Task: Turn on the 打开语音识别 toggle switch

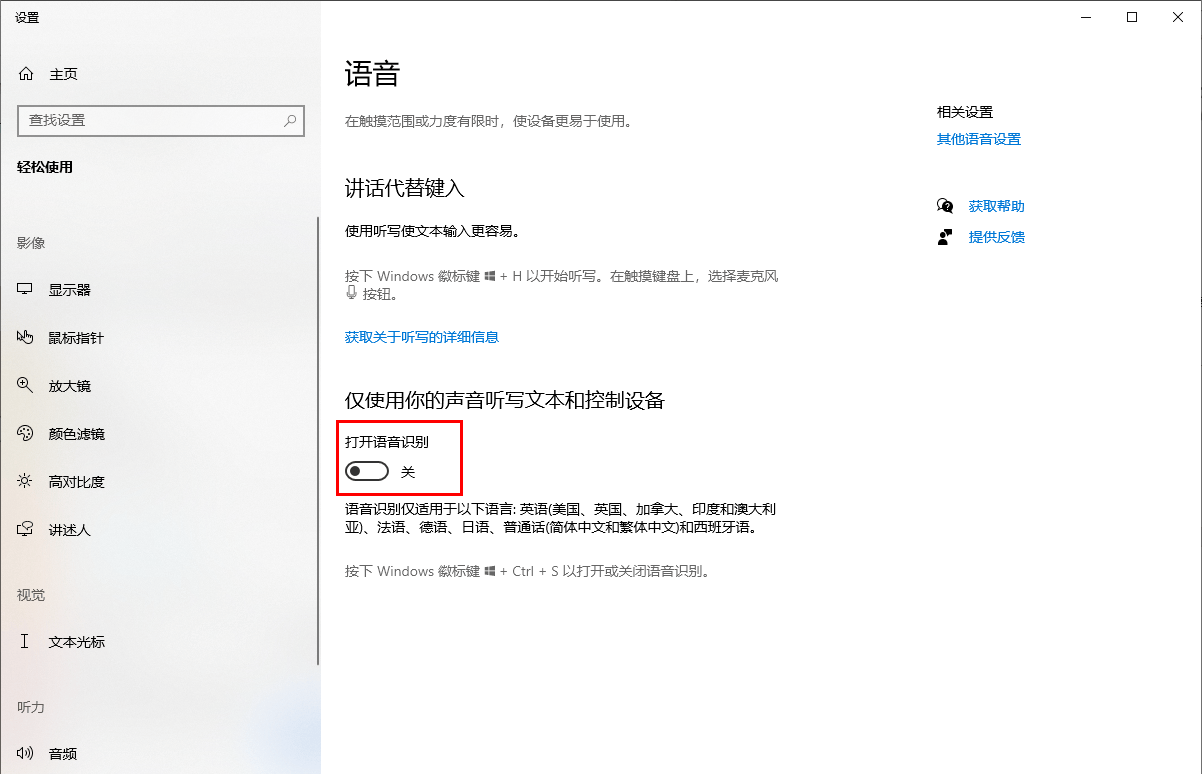Action: click(x=367, y=471)
